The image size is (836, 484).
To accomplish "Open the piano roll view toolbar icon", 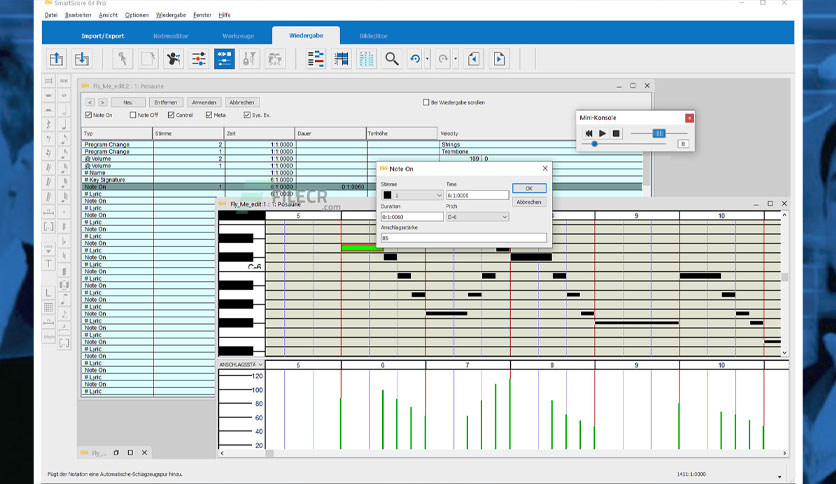I will click(x=341, y=59).
